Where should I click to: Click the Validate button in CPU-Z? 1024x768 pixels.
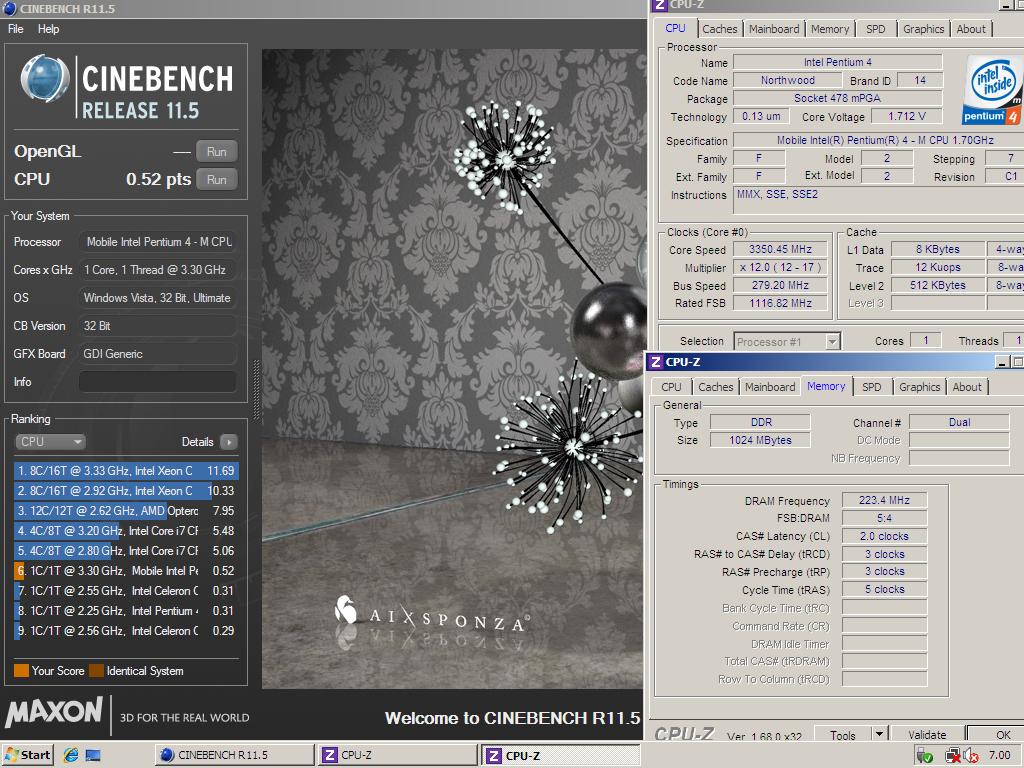(927, 735)
